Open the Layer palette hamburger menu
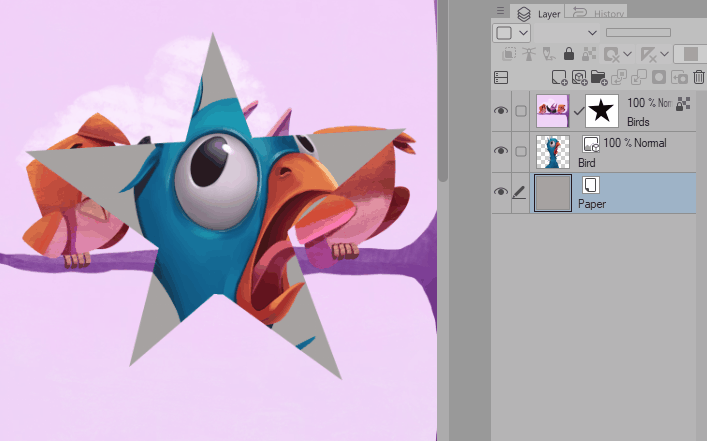 (x=501, y=10)
